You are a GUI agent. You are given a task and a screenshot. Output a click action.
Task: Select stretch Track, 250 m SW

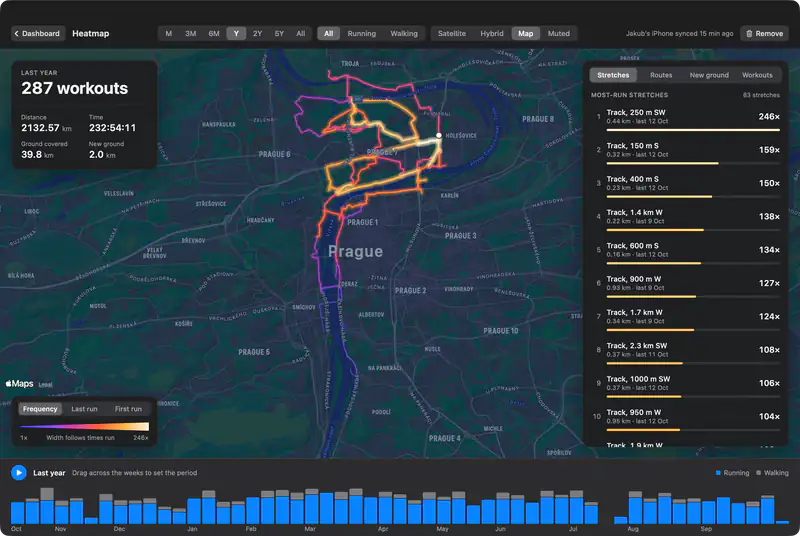tap(688, 118)
